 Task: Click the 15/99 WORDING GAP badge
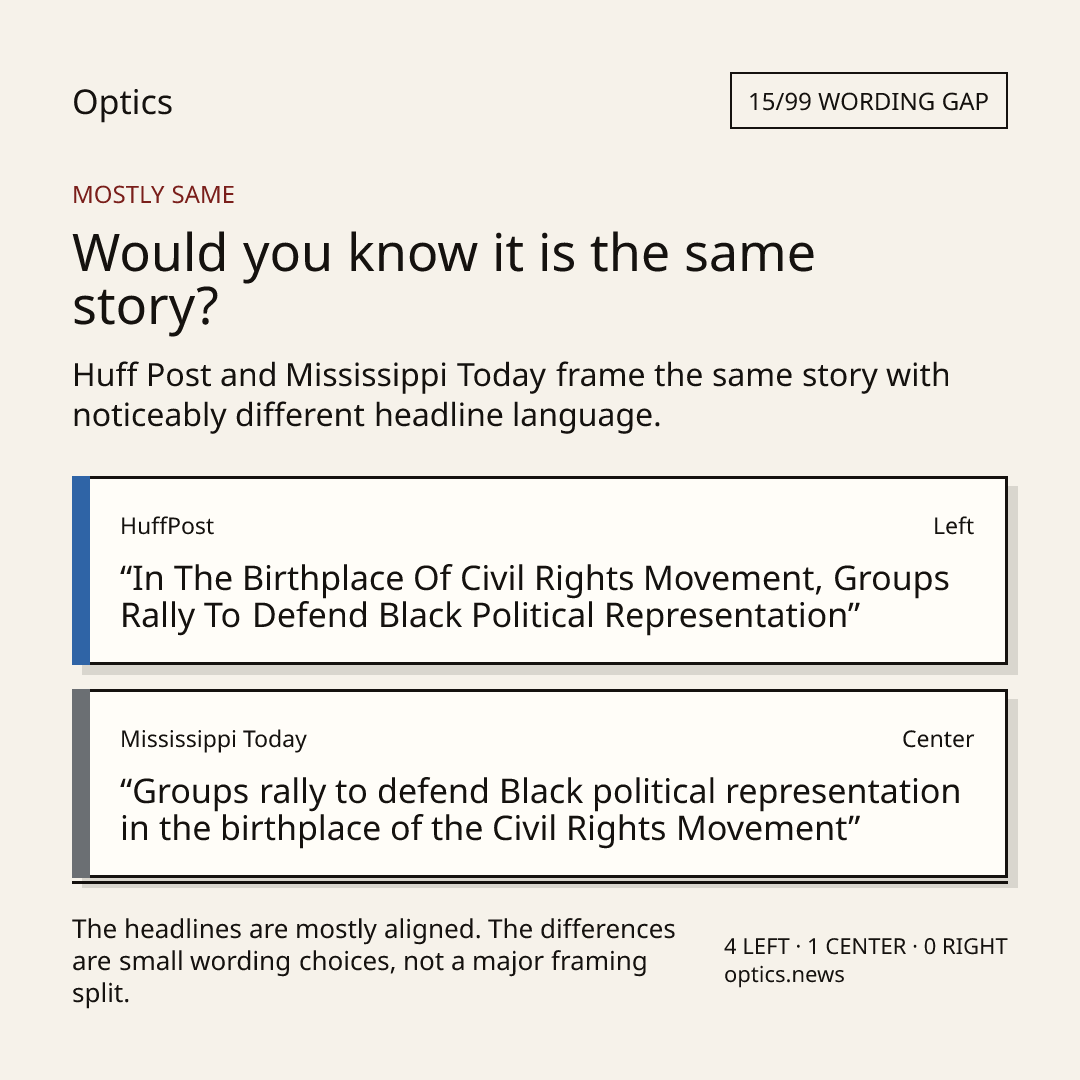coord(869,101)
